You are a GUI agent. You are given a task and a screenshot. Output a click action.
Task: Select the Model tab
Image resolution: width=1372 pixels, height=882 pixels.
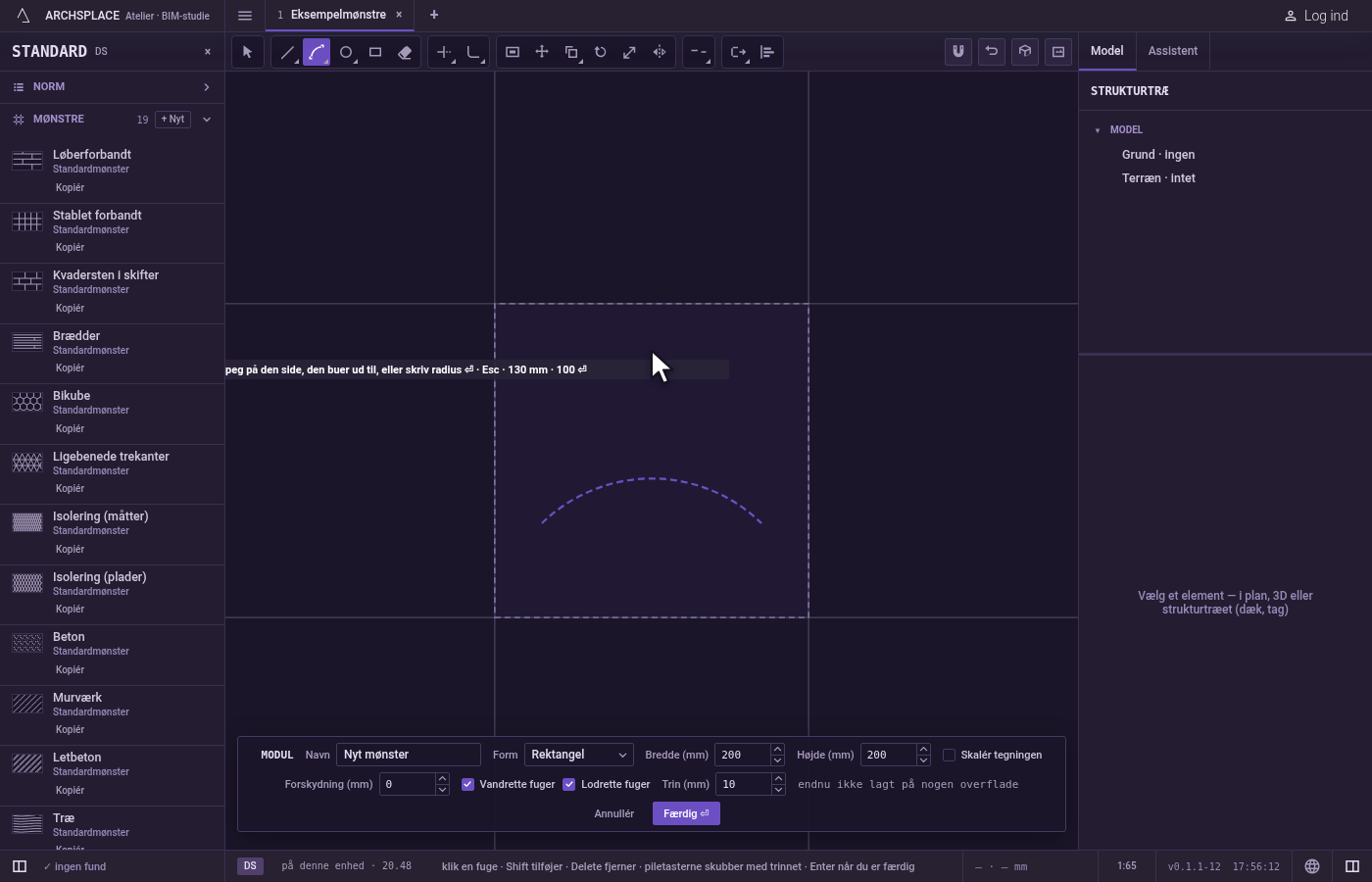coord(1107,51)
